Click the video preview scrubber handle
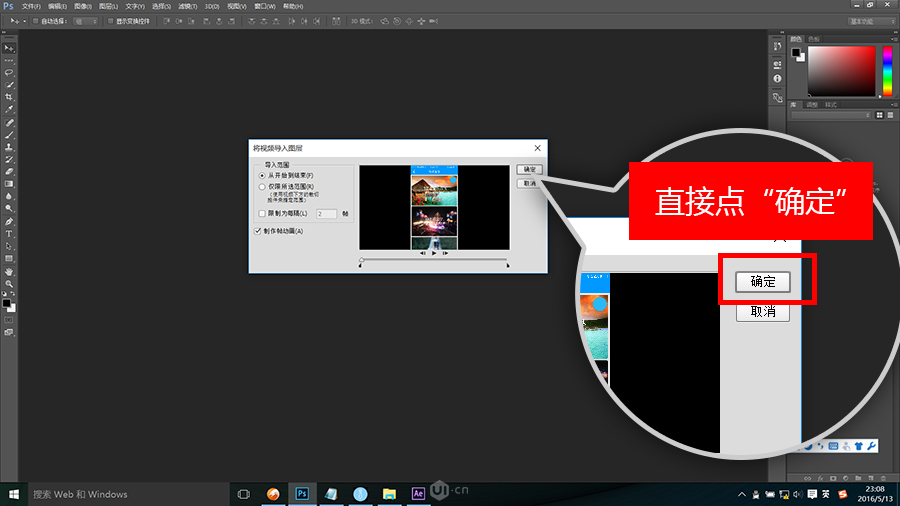 [361, 260]
